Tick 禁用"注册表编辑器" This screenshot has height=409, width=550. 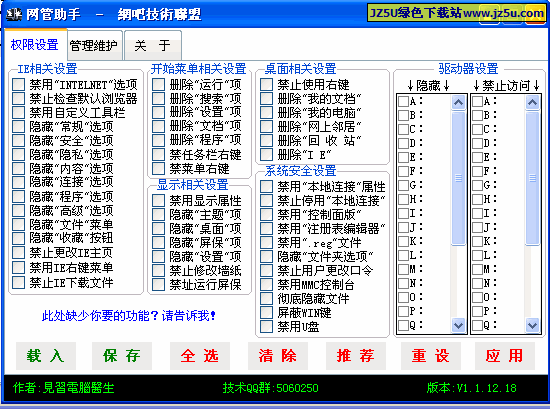pyautogui.click(x=267, y=228)
